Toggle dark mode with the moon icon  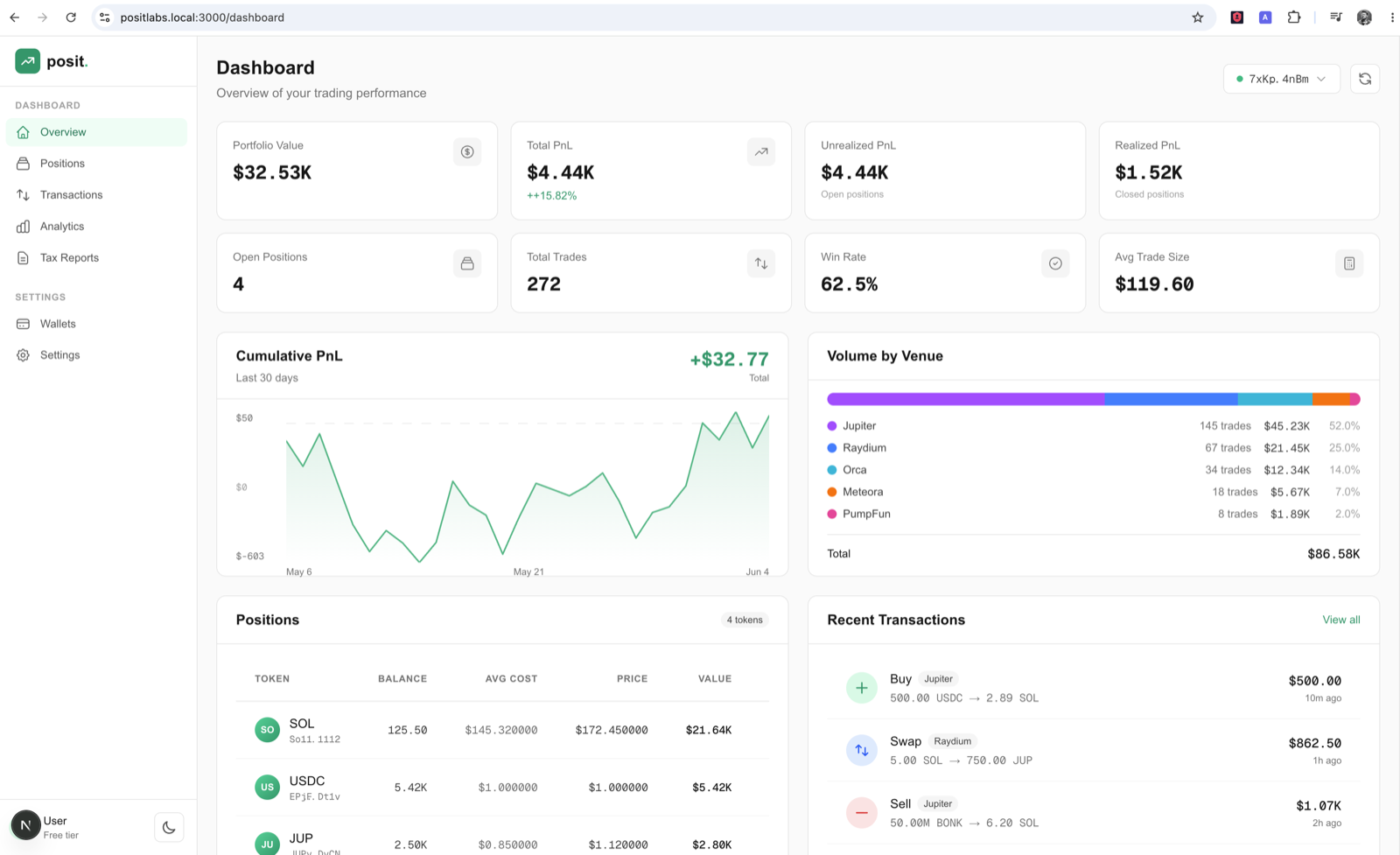click(x=169, y=827)
